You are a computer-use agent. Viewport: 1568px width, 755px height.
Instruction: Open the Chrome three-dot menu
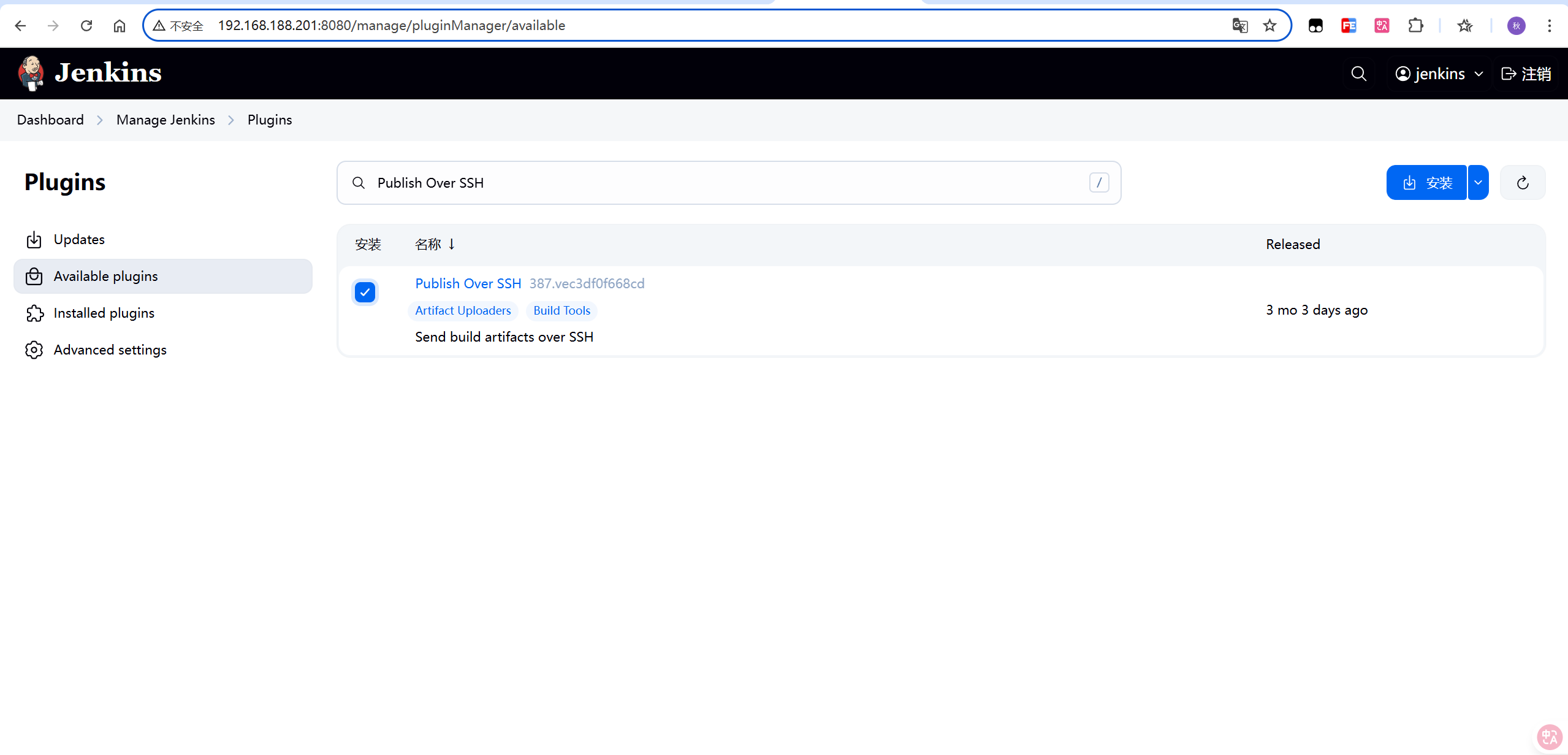pos(1549,26)
